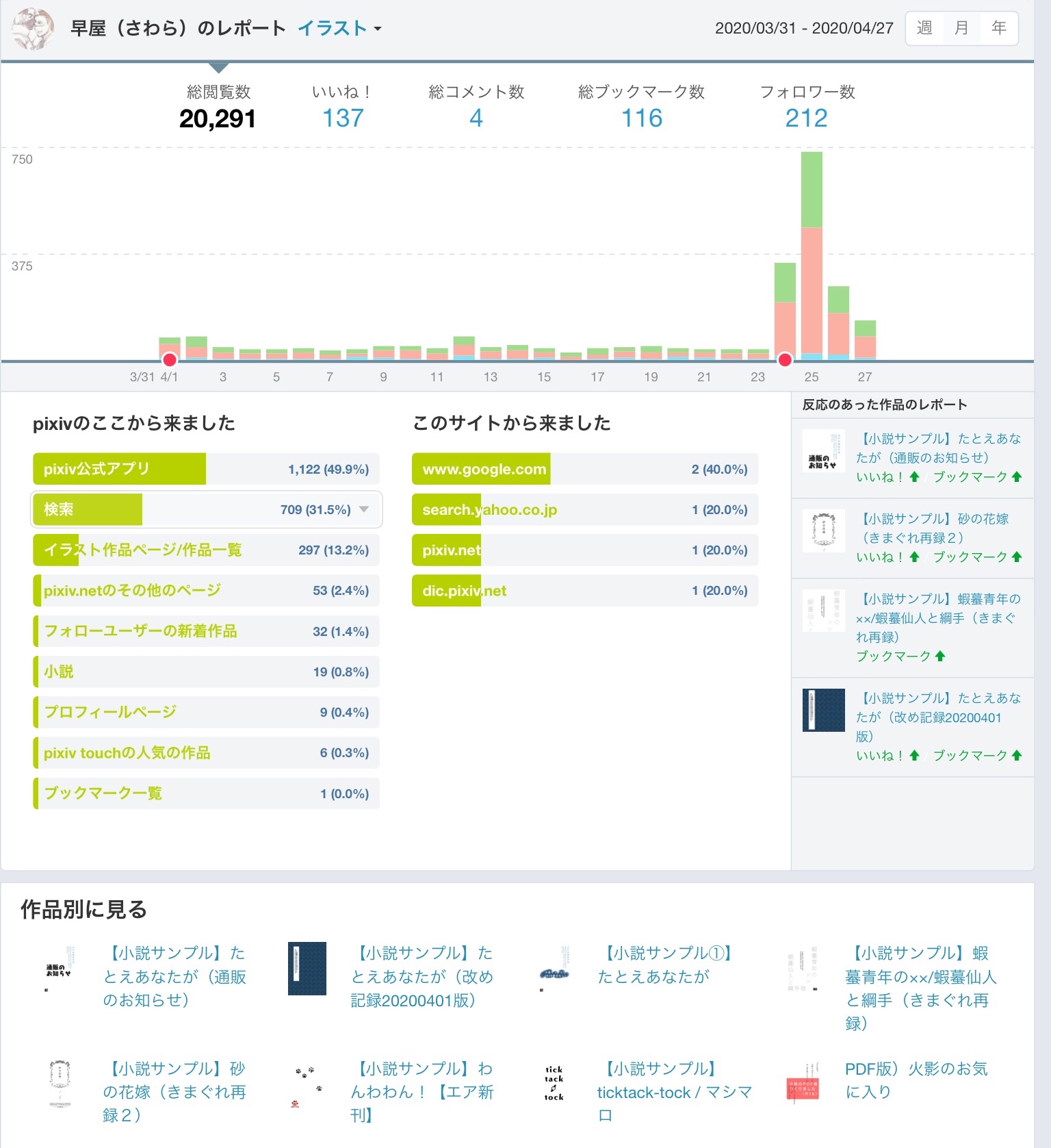Open the red PDF版 火影のお気に入り thumbnail
The height and width of the screenshot is (1148, 1051).
(803, 1083)
